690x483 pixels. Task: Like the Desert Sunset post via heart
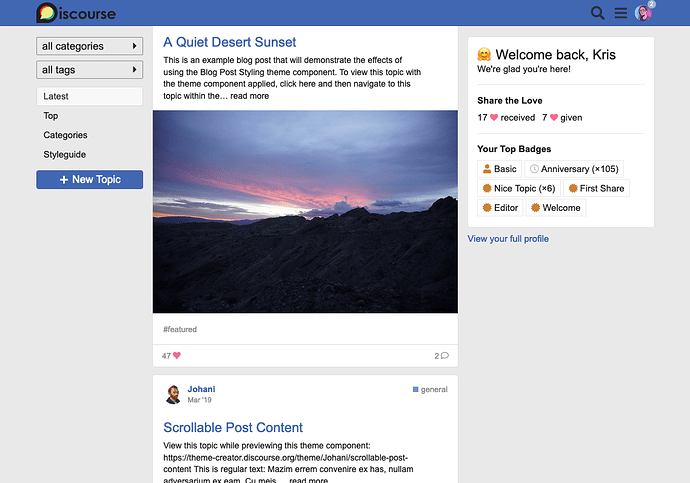coord(177,355)
